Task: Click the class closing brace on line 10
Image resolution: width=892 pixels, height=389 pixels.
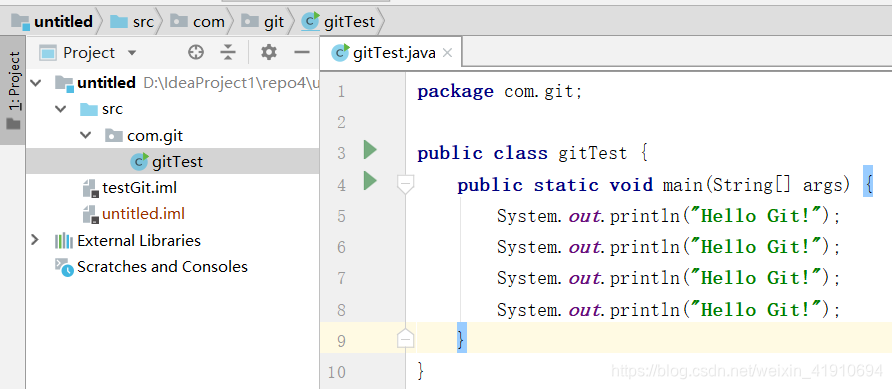Action: 420,370
